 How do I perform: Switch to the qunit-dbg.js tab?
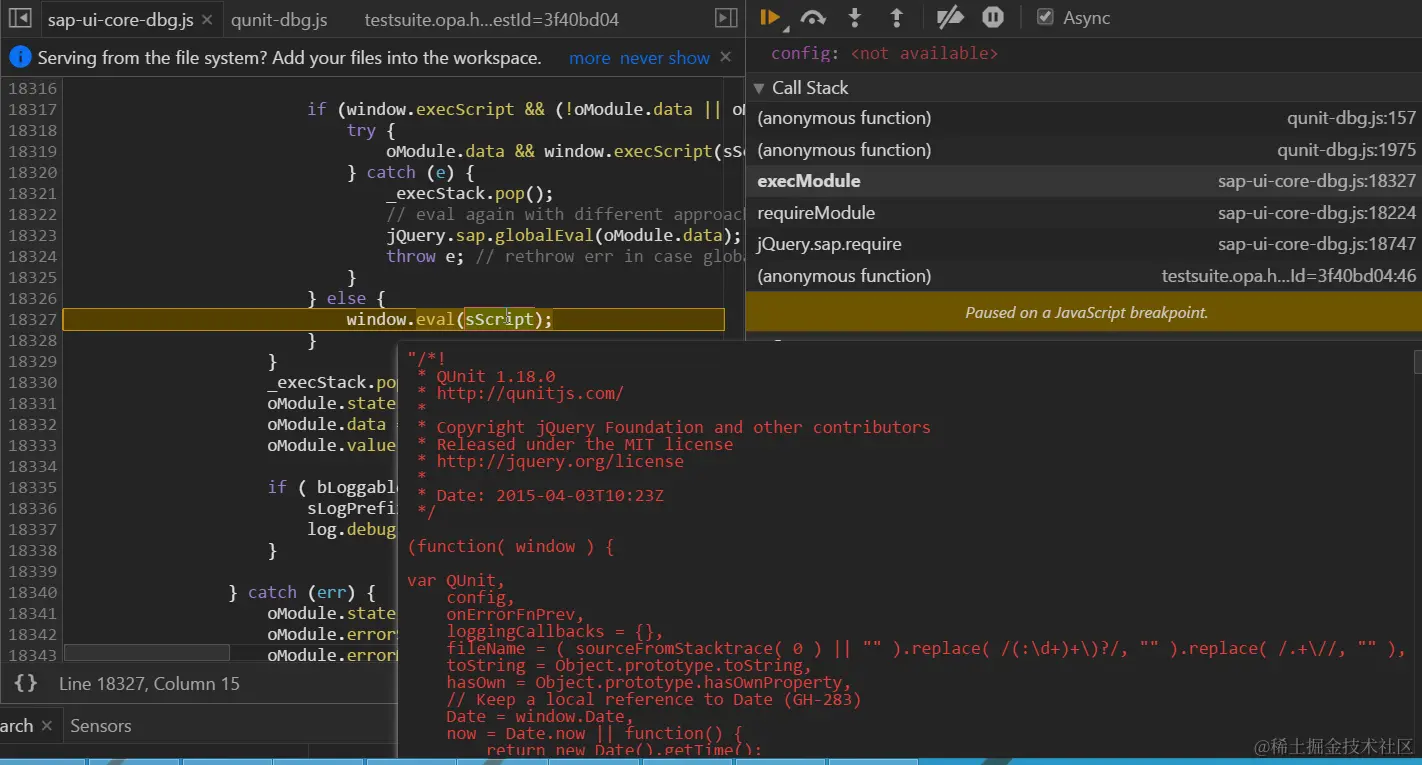click(279, 20)
